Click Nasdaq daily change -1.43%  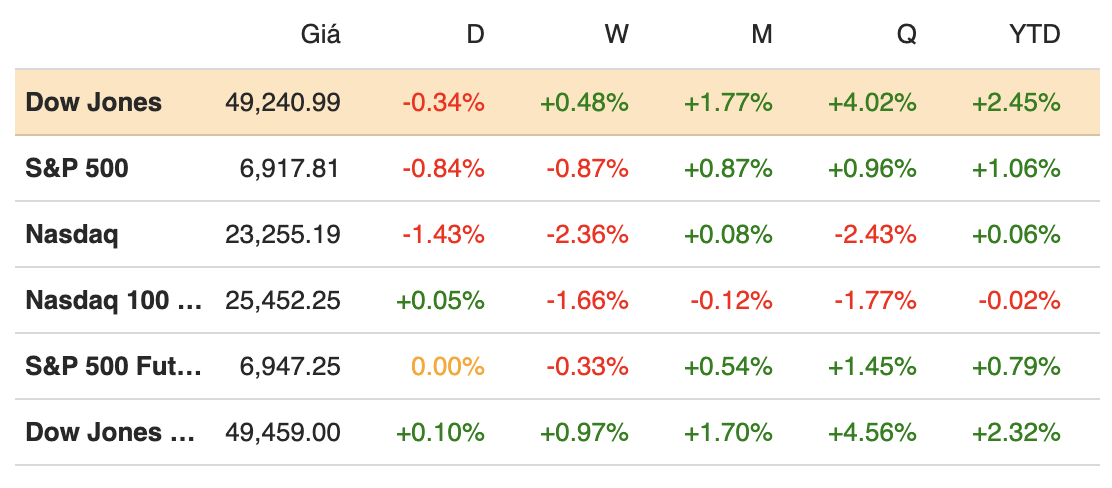click(443, 234)
